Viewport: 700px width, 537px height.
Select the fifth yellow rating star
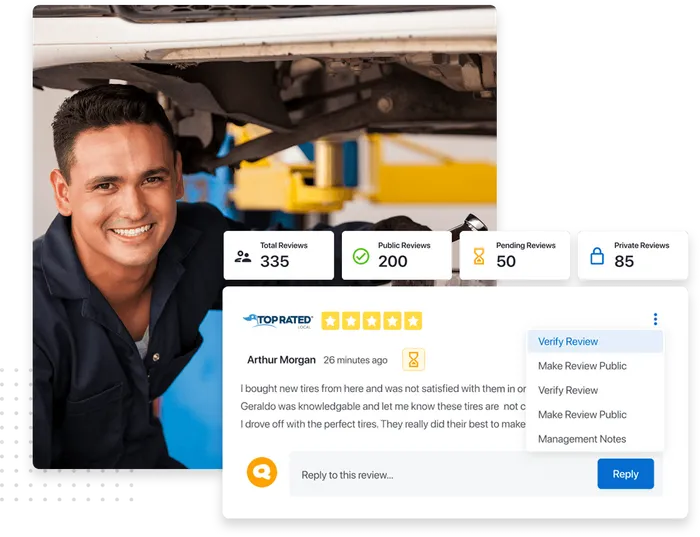pyautogui.click(x=413, y=321)
